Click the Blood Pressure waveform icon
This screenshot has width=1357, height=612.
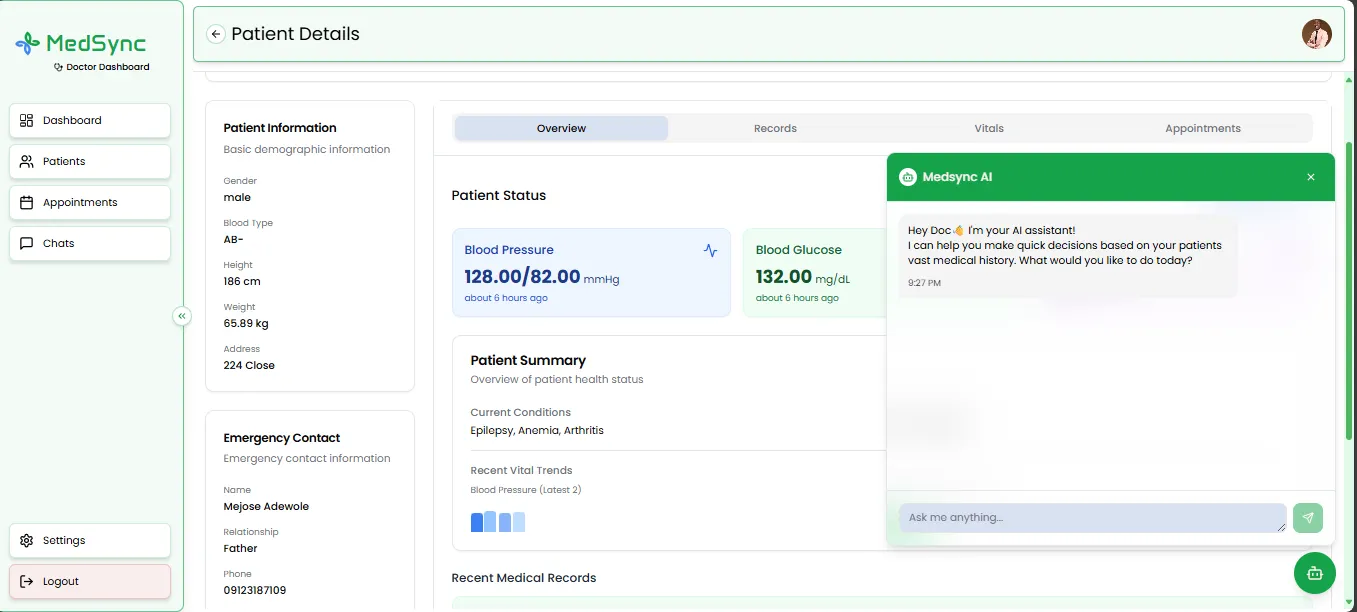710,249
